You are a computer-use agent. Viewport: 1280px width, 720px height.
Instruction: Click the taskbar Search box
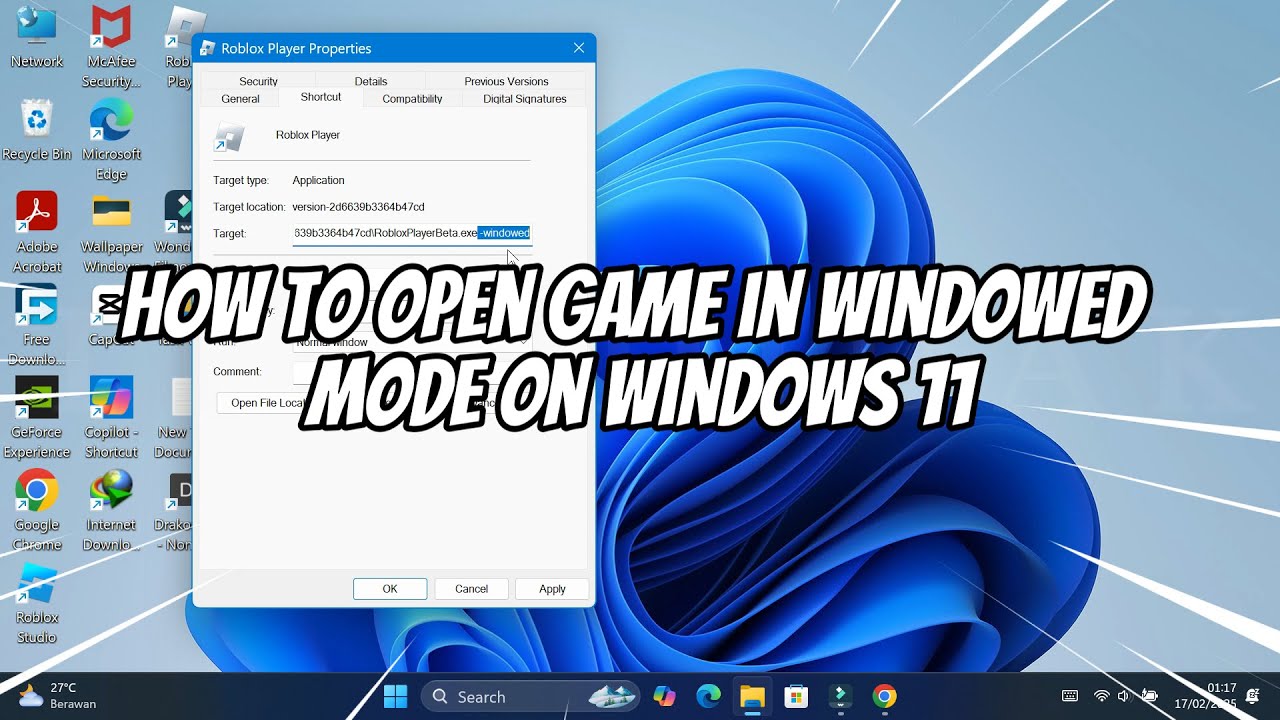pos(531,696)
